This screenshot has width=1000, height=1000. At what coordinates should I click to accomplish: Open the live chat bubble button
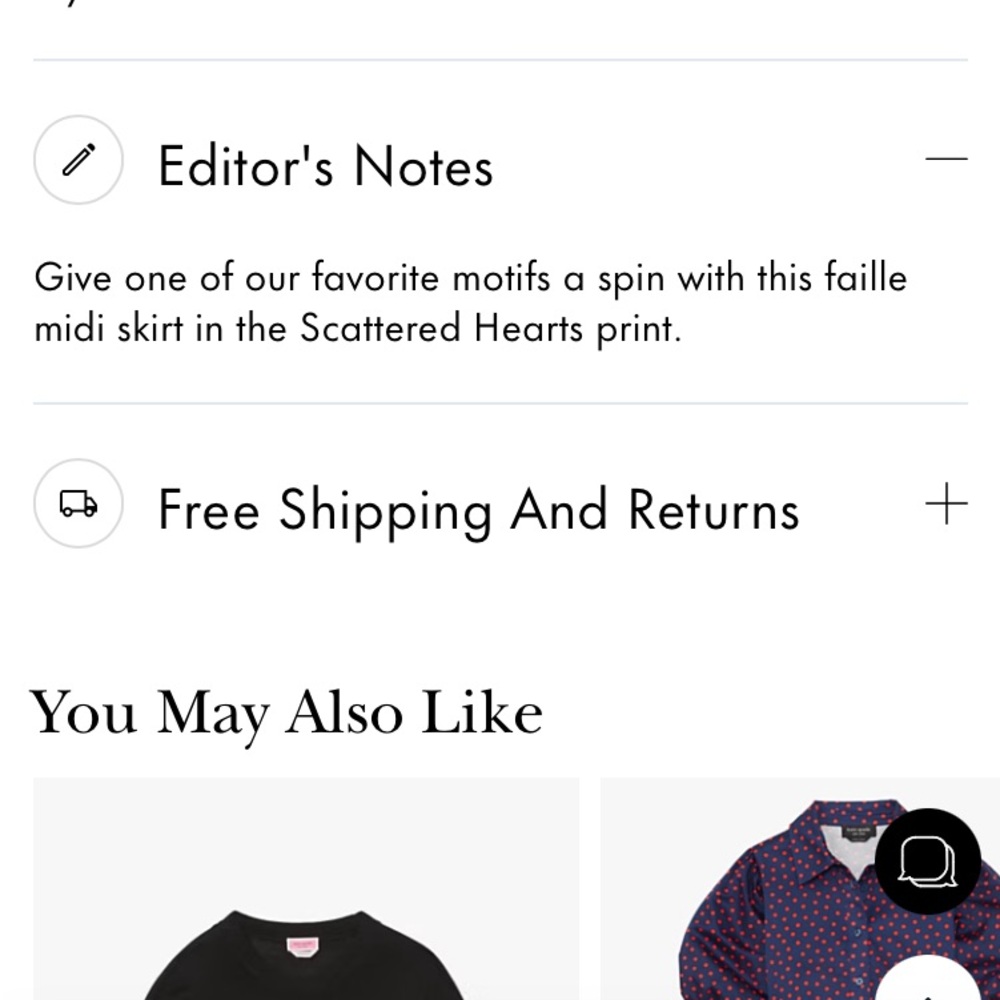tap(927, 862)
